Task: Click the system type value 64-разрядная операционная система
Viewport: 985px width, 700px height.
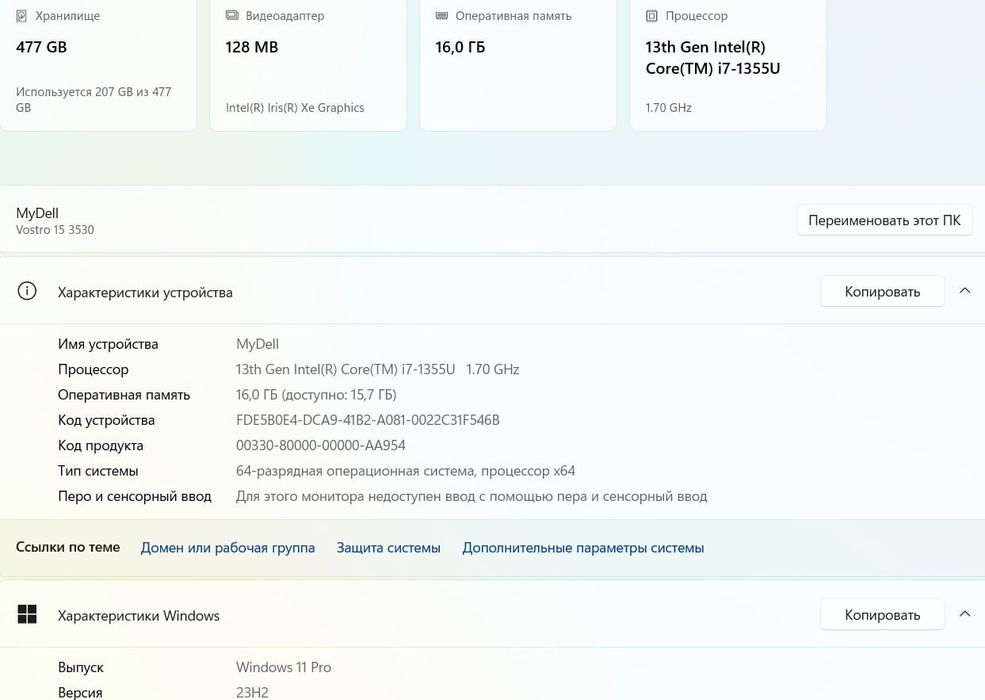Action: [405, 471]
